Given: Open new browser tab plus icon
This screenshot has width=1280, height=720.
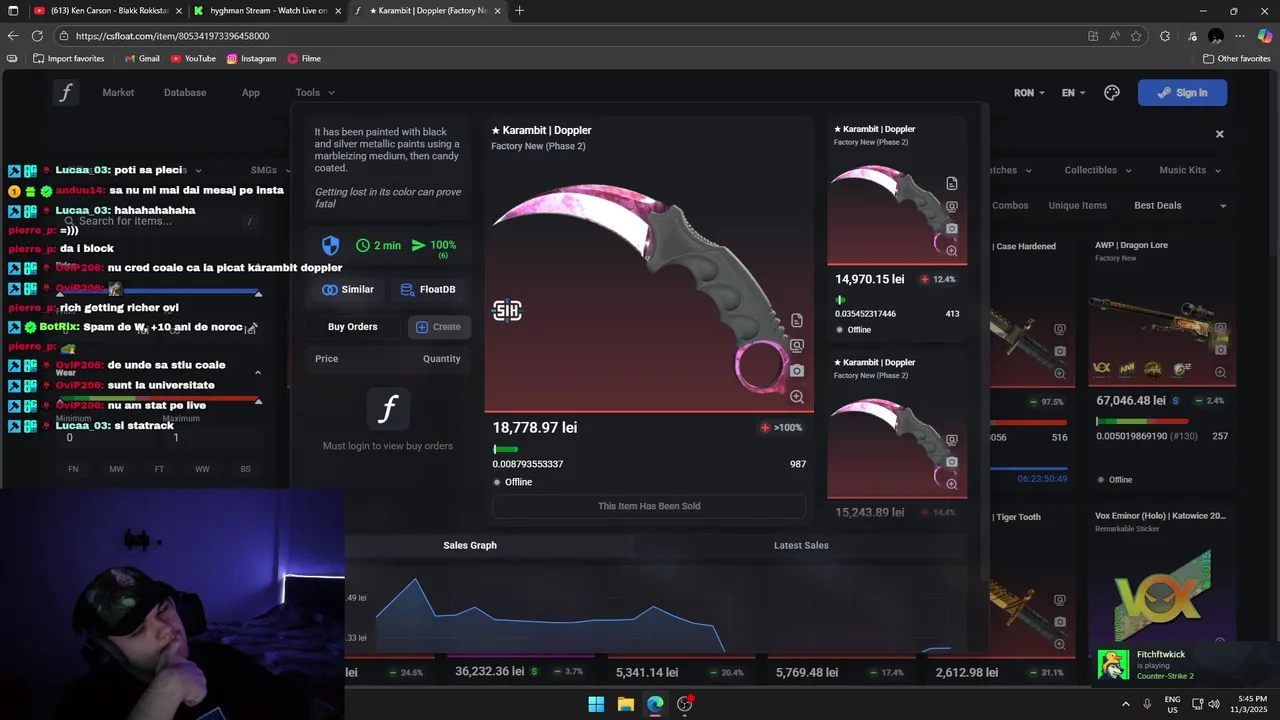Looking at the screenshot, I should point(519,11).
